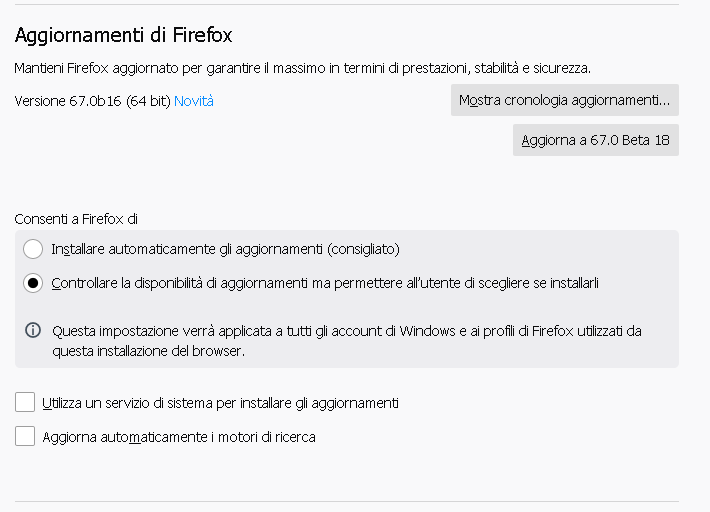Viewport: 710px width, 512px height.
Task: Click Mostra cronologia aggiornamenti button
Action: point(565,100)
